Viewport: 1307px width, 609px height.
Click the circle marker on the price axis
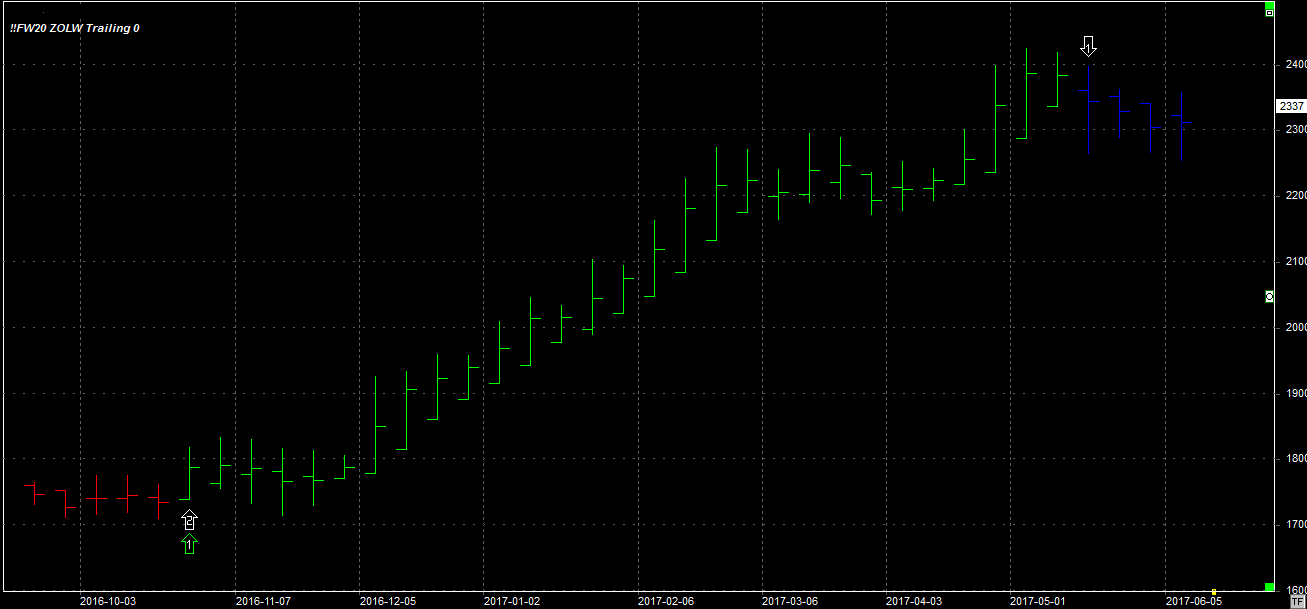[x=1269, y=296]
